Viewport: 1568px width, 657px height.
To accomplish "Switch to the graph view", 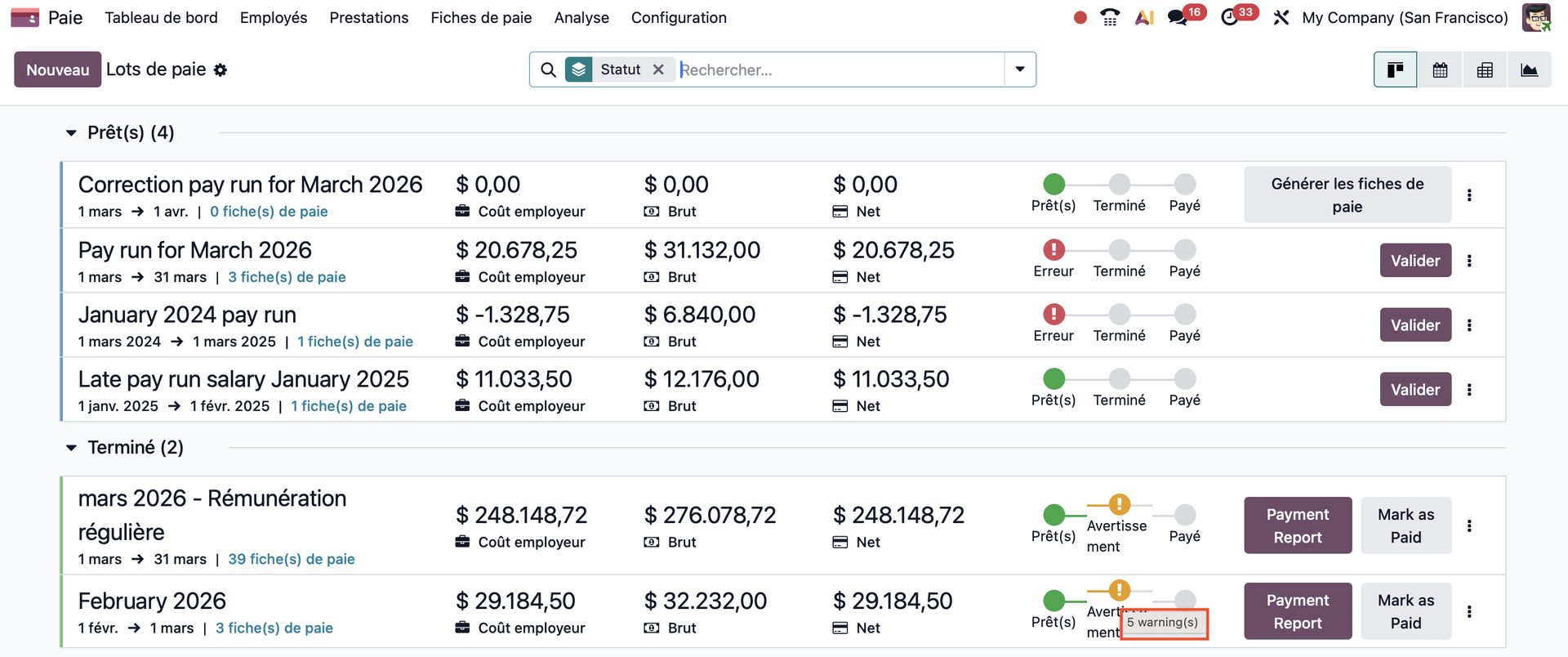I will [1529, 70].
